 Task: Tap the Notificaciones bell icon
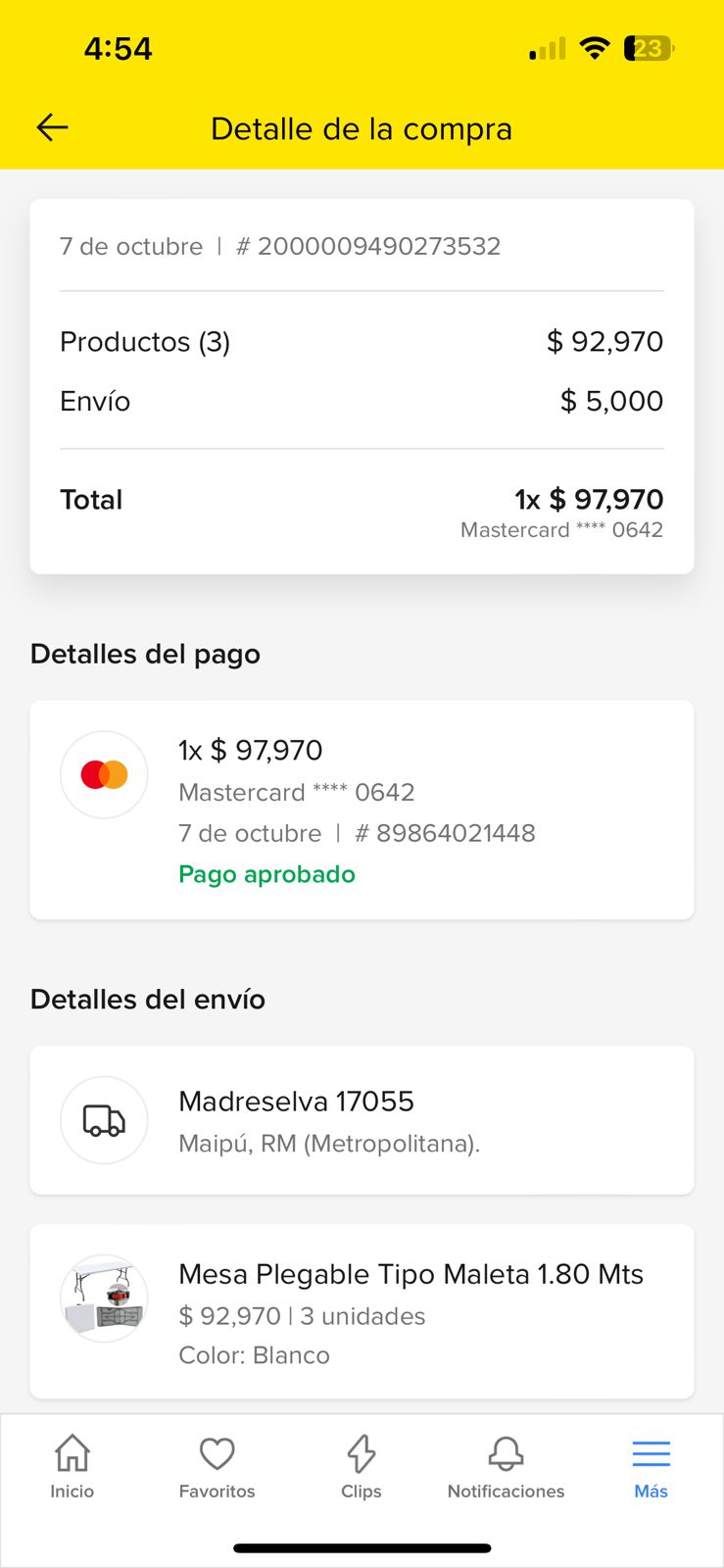(506, 1453)
